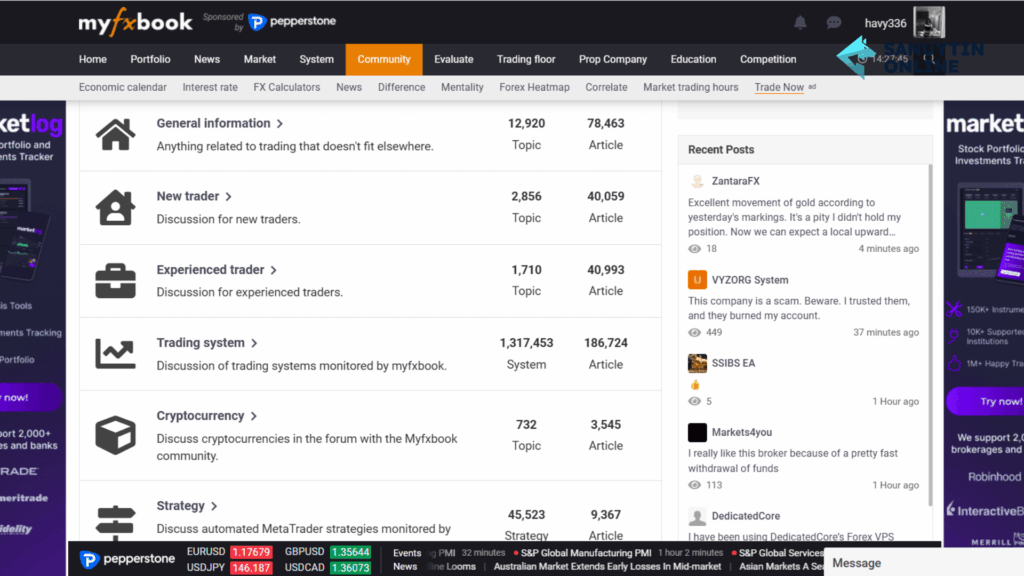Click ZantaraFX user avatar
Viewport: 1024px width, 576px height.
[697, 181]
